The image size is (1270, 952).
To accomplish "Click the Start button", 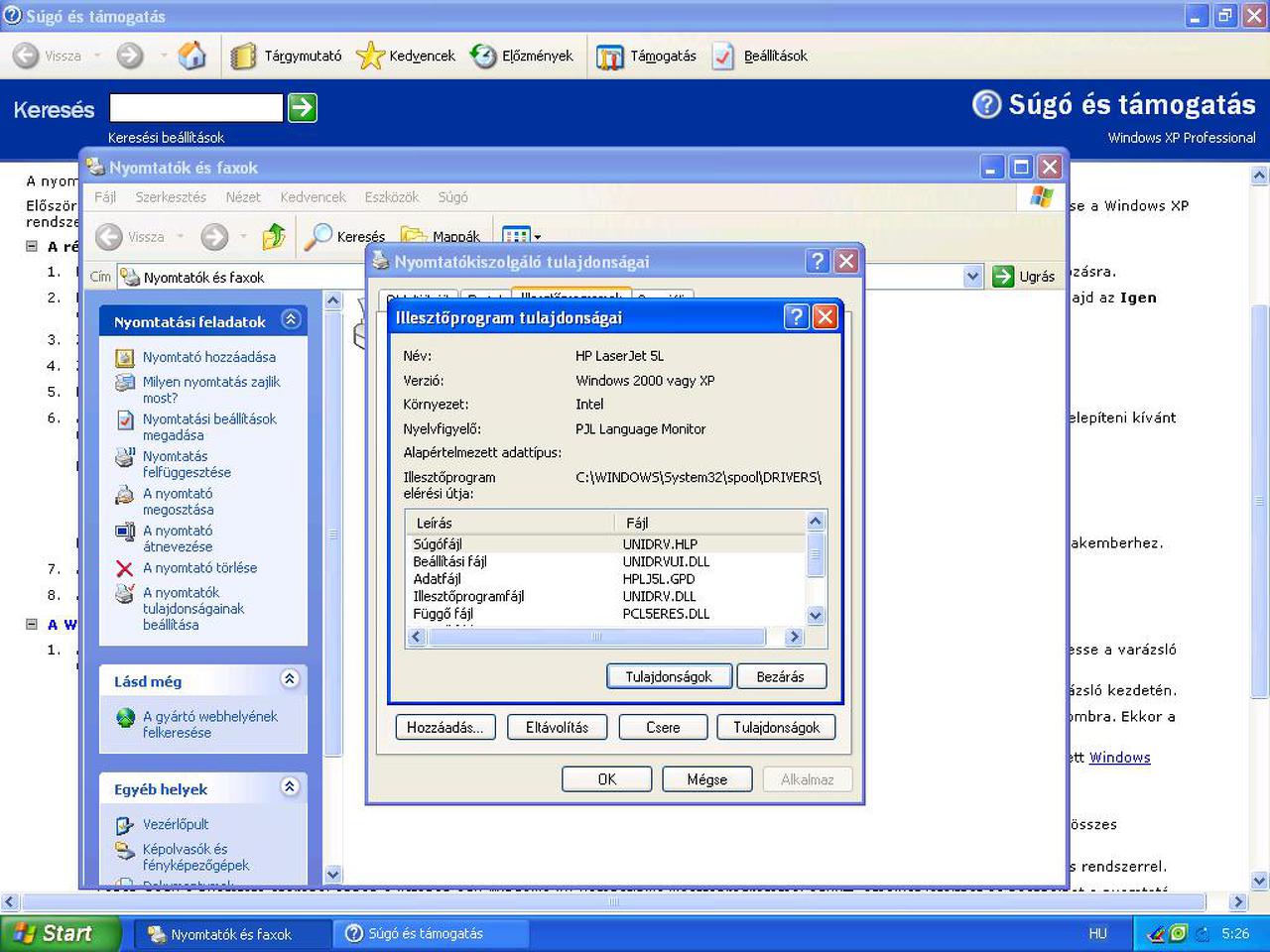I will pyautogui.click(x=60, y=933).
